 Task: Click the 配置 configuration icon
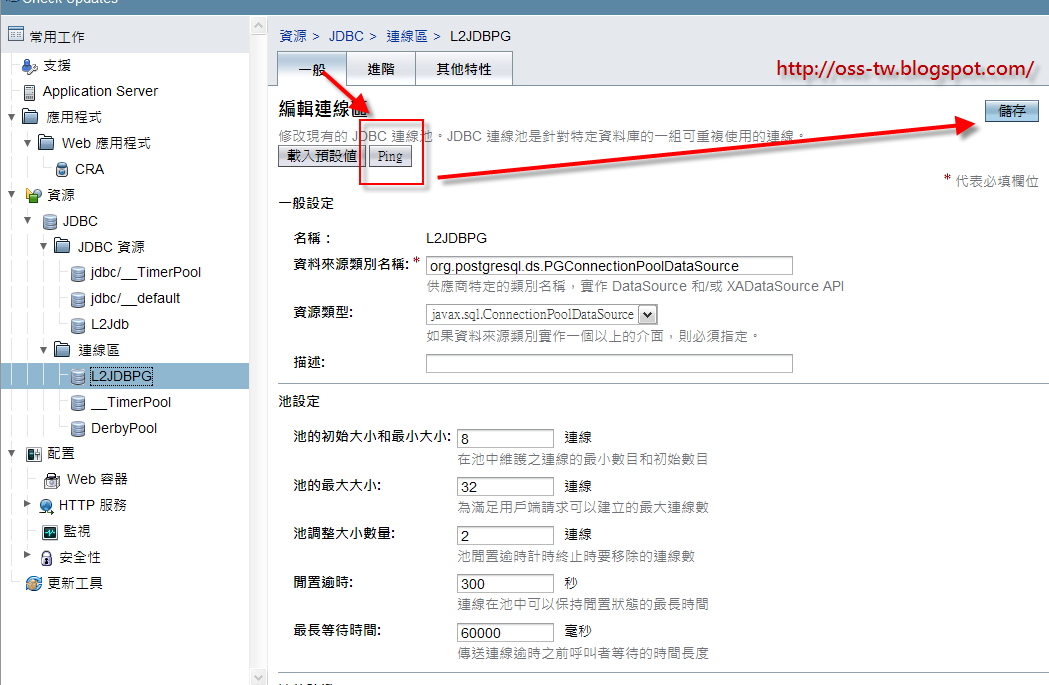pyautogui.click(x=33, y=454)
